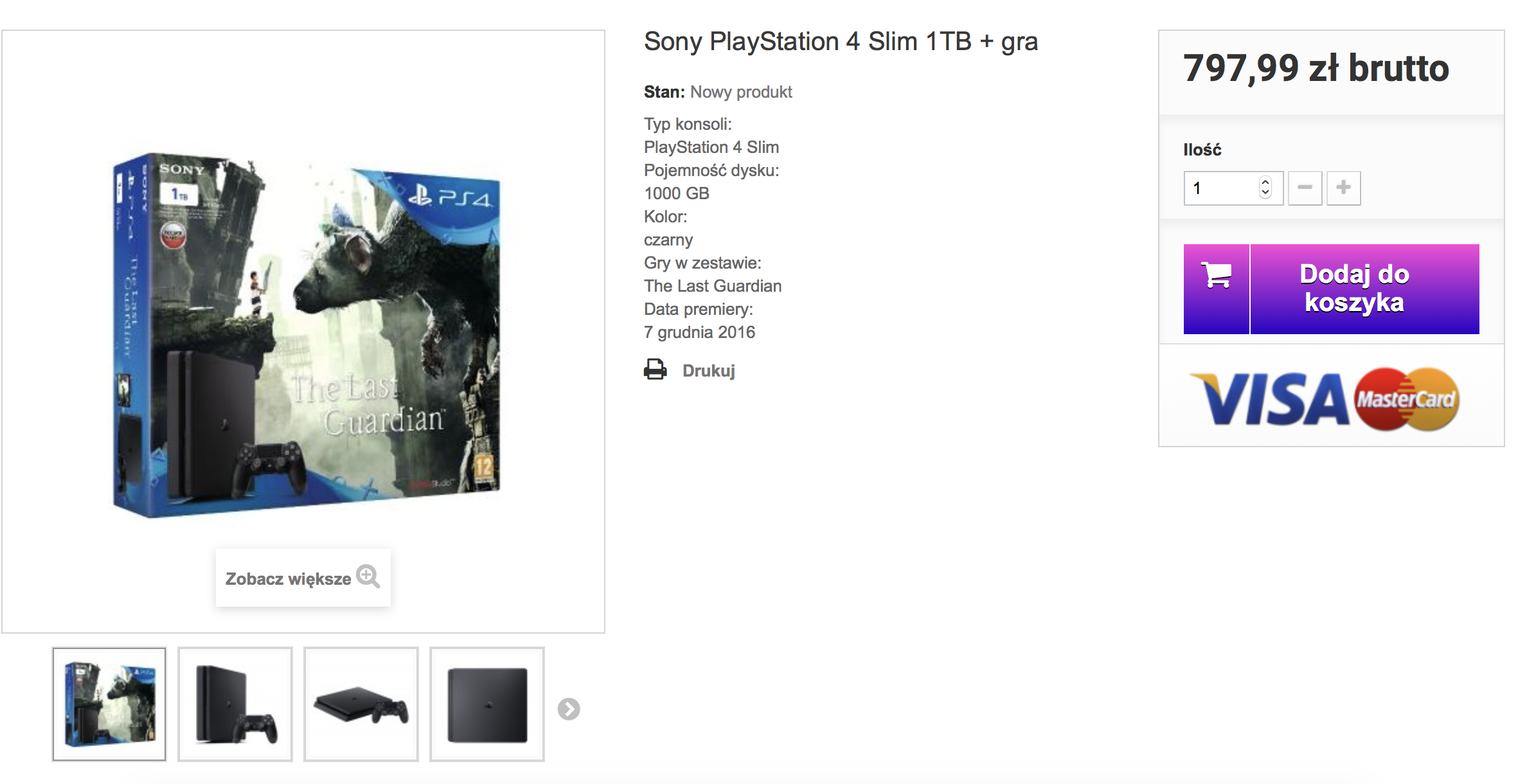Click the quantity spinner down arrow
The height and width of the screenshot is (784, 1518).
[x=1265, y=192]
